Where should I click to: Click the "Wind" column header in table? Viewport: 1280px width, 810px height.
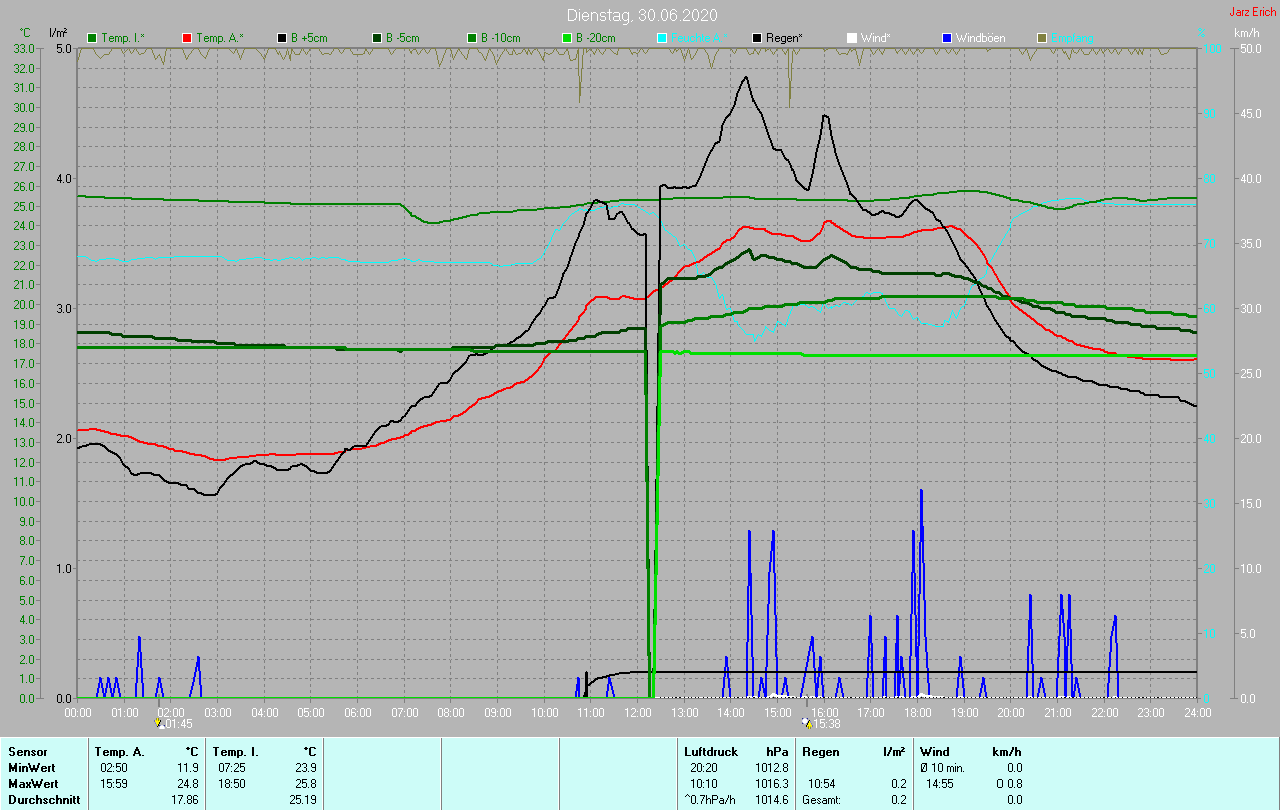[935, 751]
